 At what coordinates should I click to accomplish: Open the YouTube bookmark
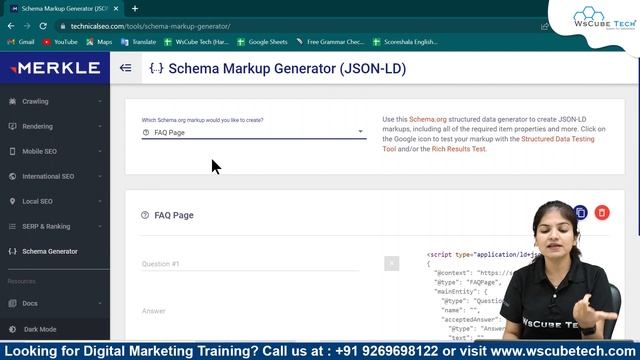[60, 42]
